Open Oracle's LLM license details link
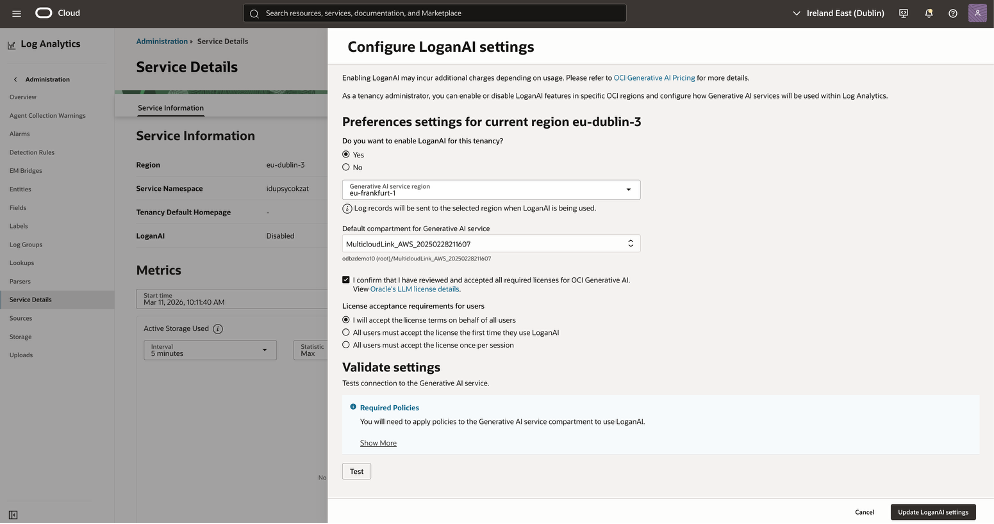Viewport: 994px width, 524px height. coord(415,289)
